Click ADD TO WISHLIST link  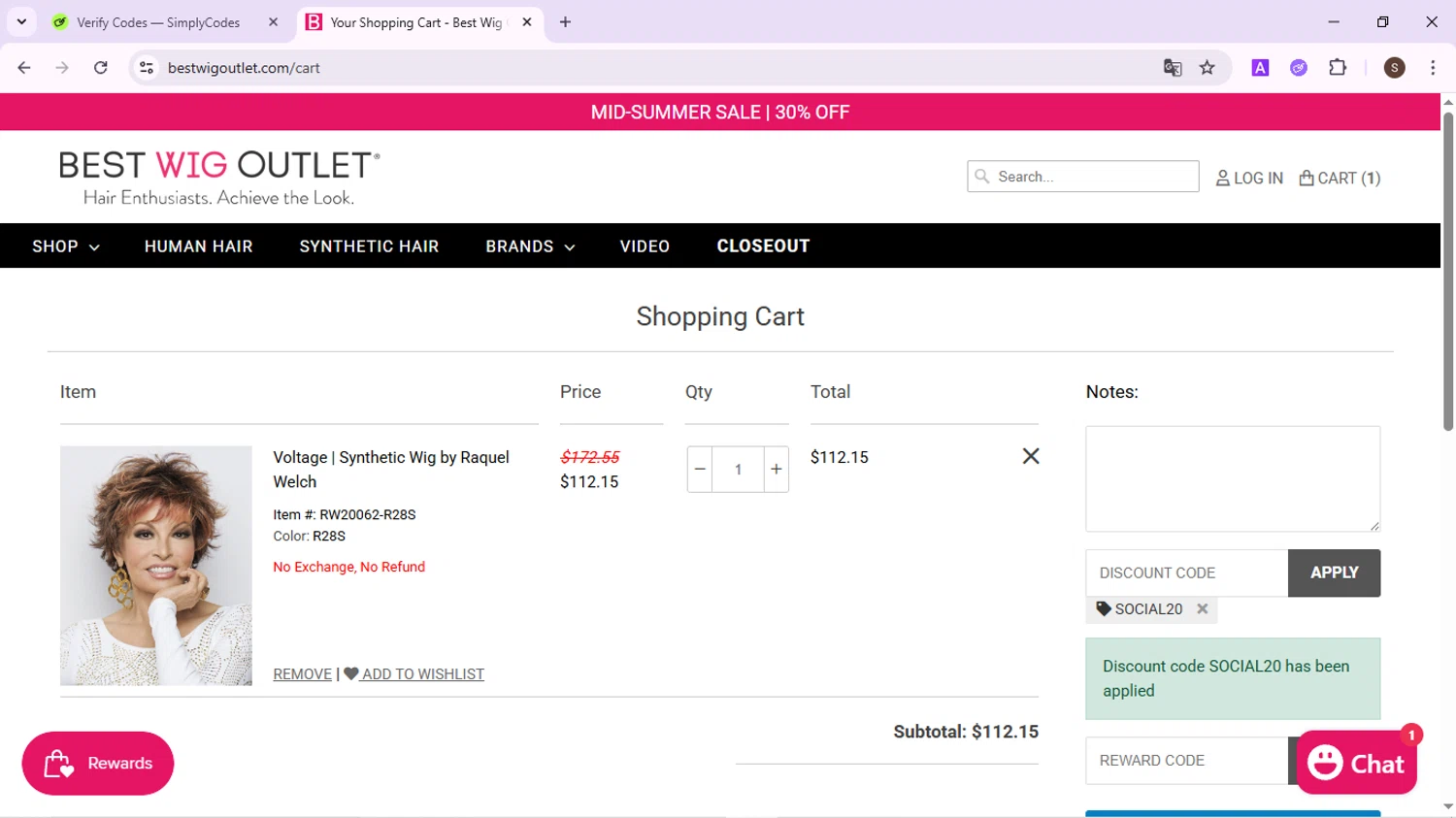[x=414, y=674]
